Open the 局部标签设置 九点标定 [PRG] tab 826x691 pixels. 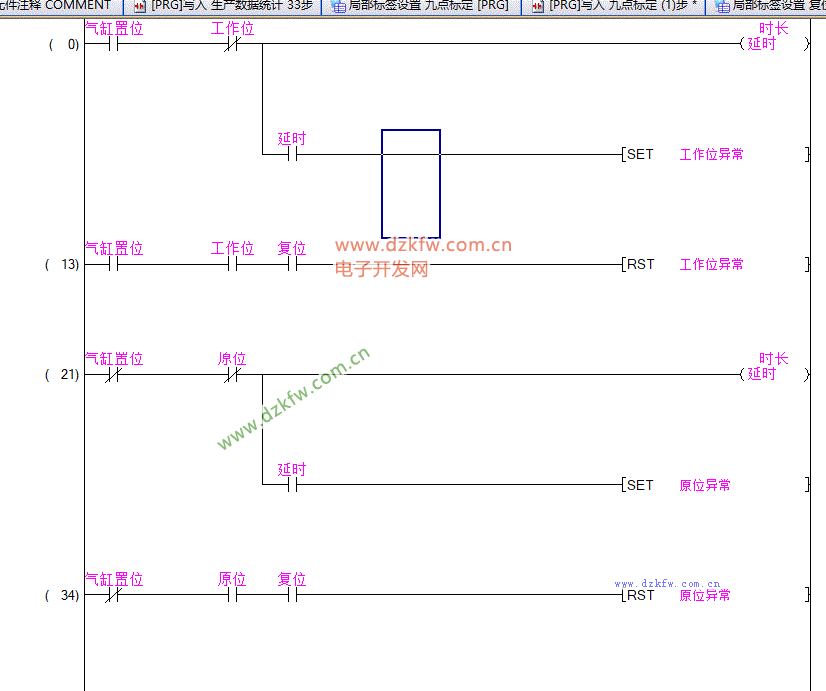click(428, 6)
